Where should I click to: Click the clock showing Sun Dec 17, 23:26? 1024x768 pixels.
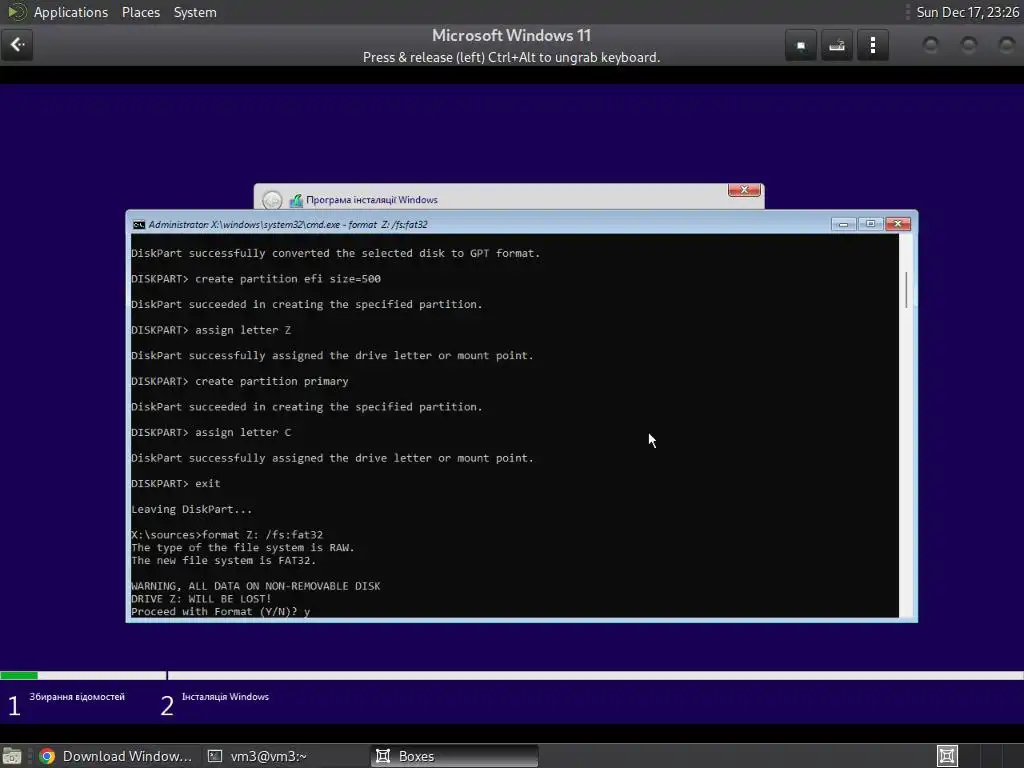pos(967,12)
